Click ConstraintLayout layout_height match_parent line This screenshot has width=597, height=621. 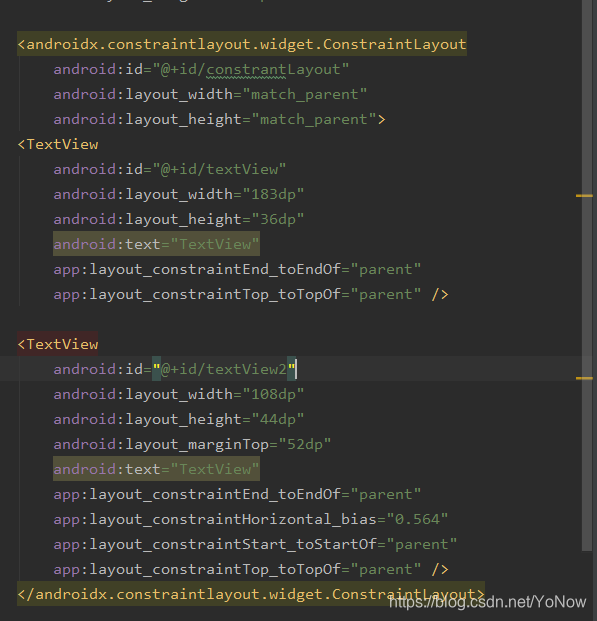219,119
